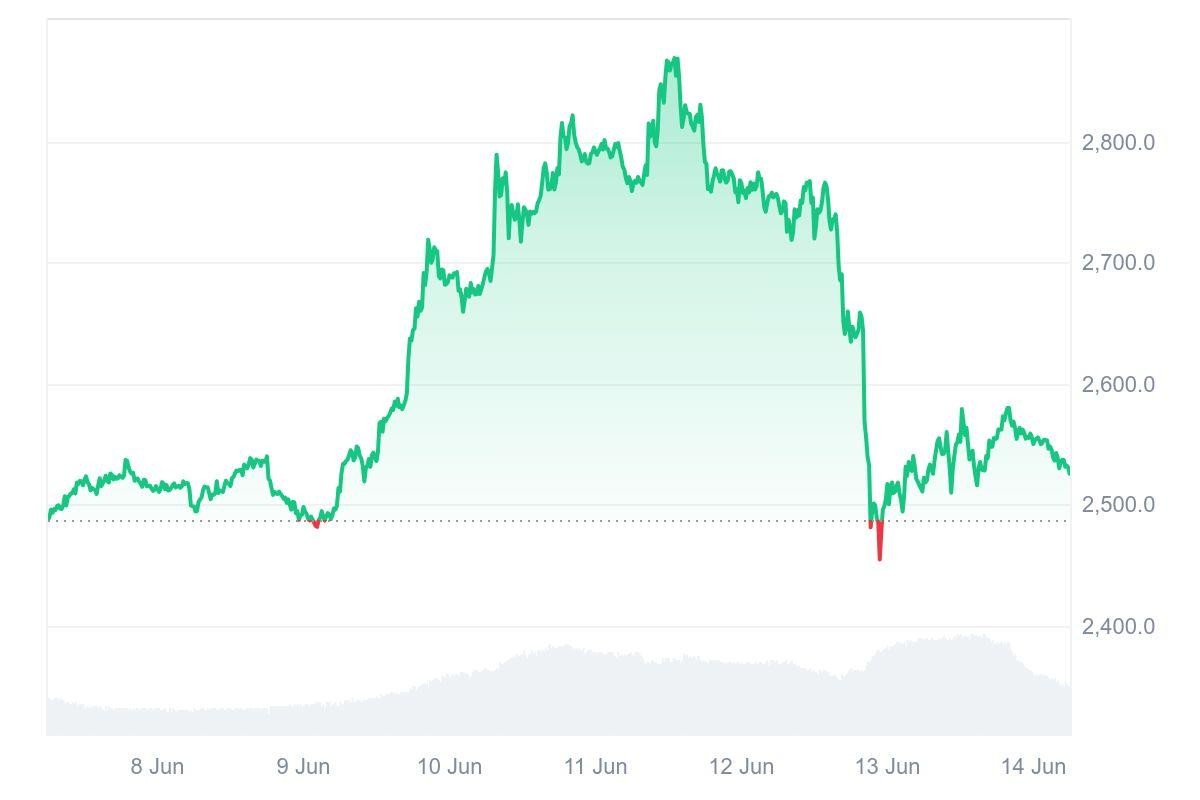The image size is (1200, 800).
Task: Click the 2,600.0 price axis label
Action: tap(1118, 385)
